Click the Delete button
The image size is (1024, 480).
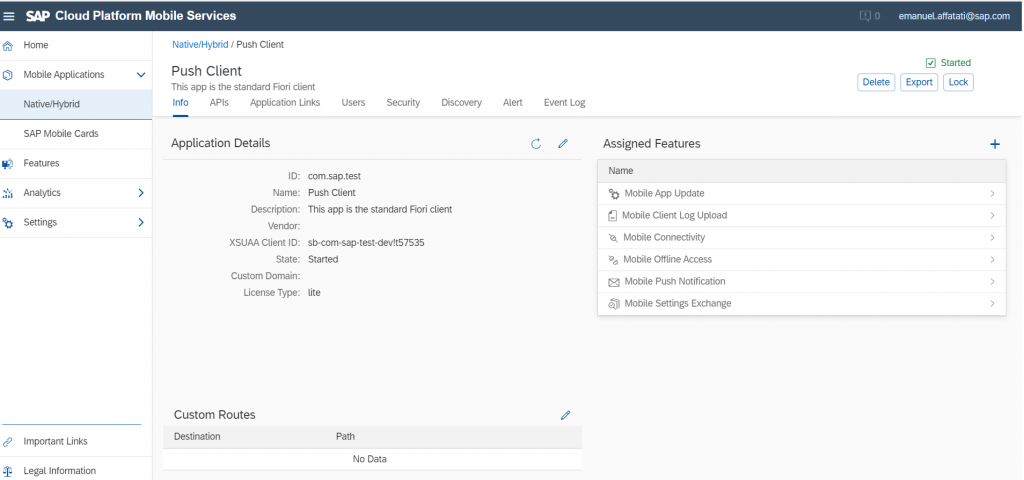pos(876,82)
